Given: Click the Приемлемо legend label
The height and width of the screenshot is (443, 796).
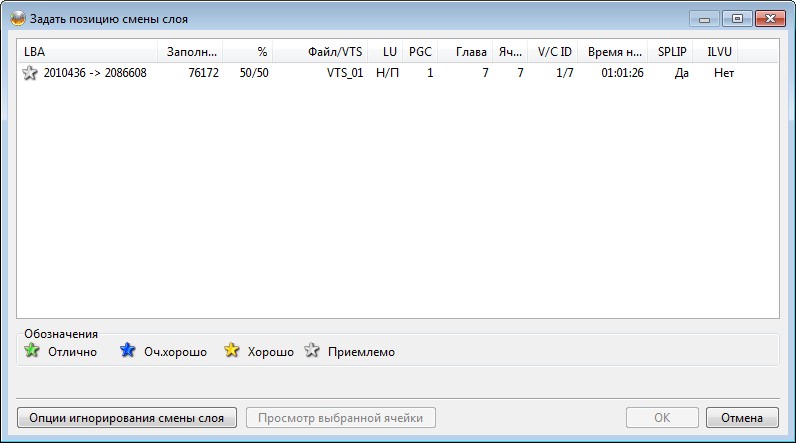Looking at the screenshot, I should [x=361, y=352].
